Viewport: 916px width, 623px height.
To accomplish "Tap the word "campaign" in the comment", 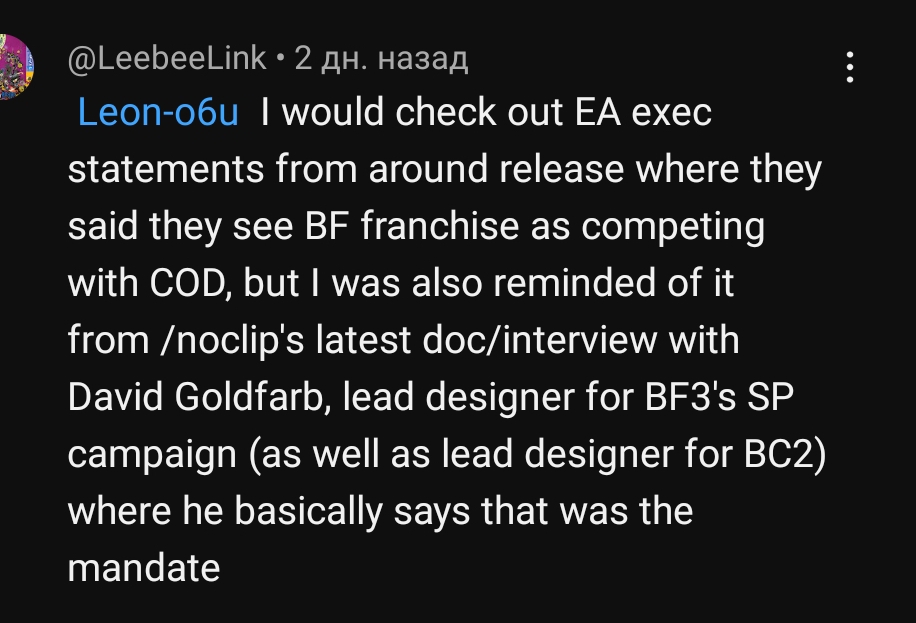I will coord(148,455).
